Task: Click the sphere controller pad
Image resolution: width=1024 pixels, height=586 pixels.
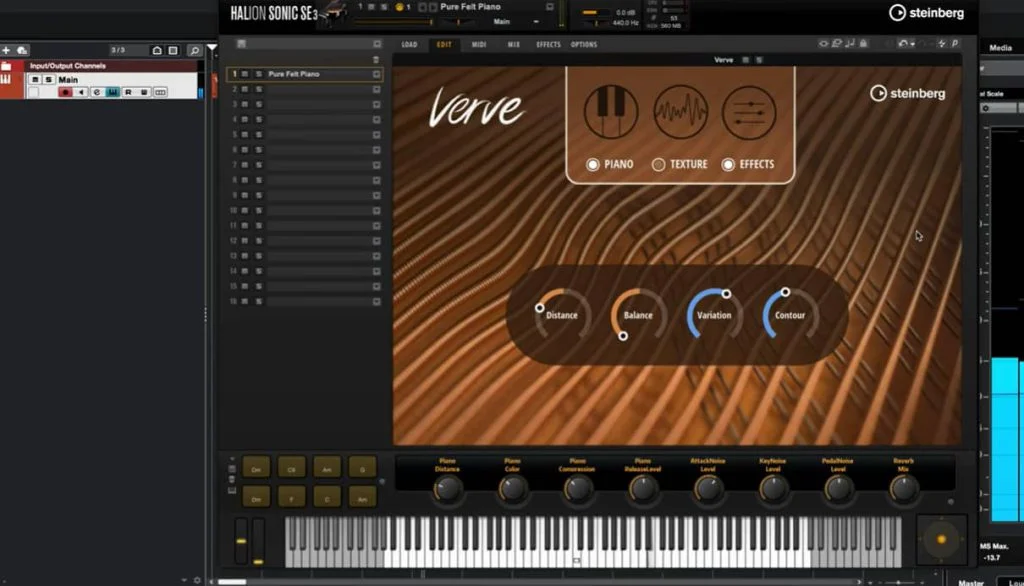Action: (941, 540)
